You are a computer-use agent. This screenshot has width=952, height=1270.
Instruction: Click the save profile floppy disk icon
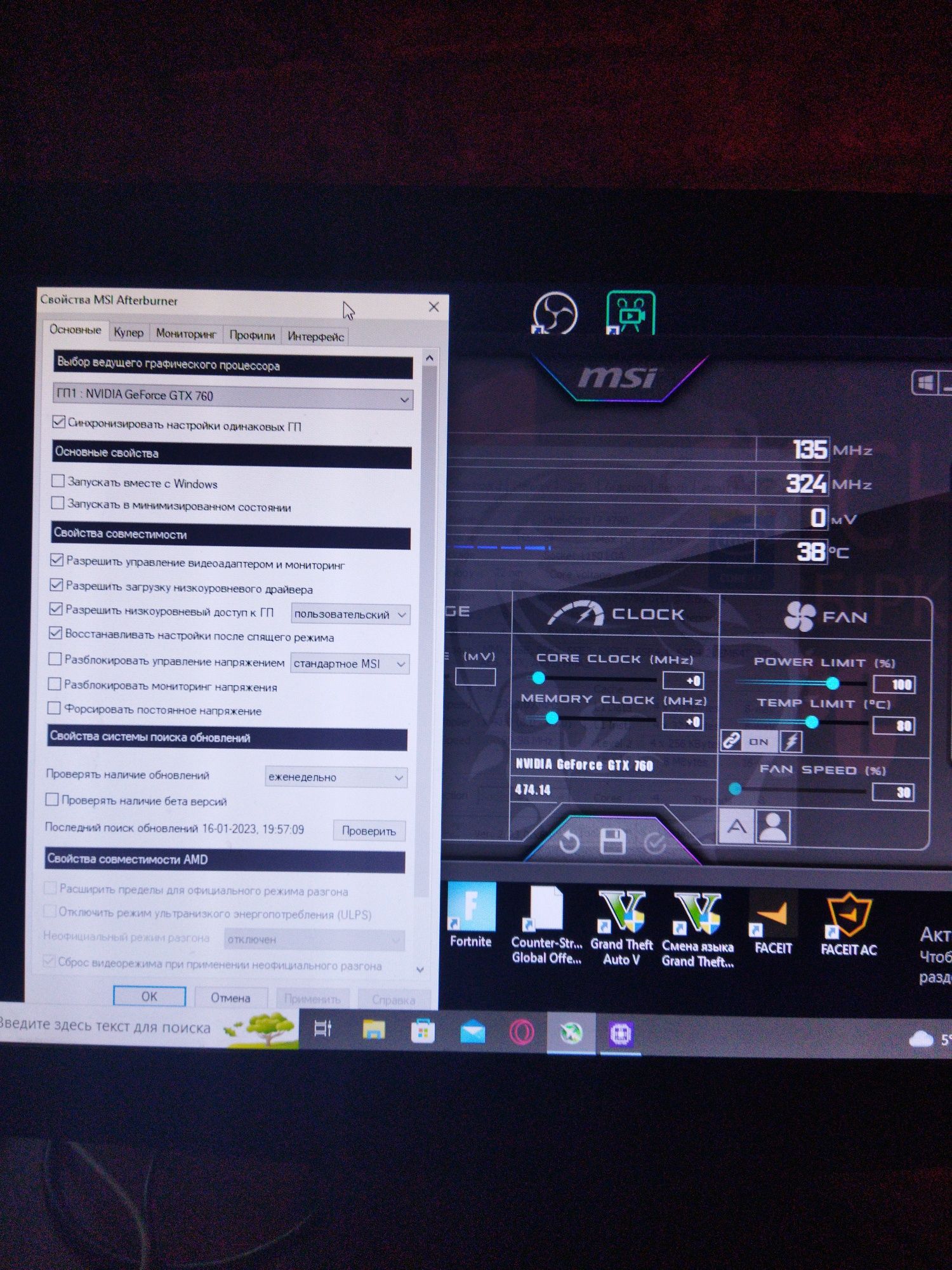pyautogui.click(x=612, y=841)
